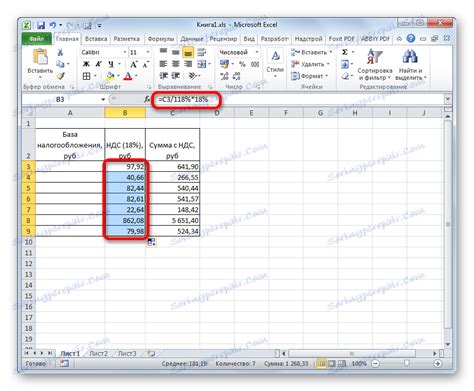Viewport: 474px width, 391px height.
Task: Open Сортировка и фильтр menu
Action: [x=375, y=65]
